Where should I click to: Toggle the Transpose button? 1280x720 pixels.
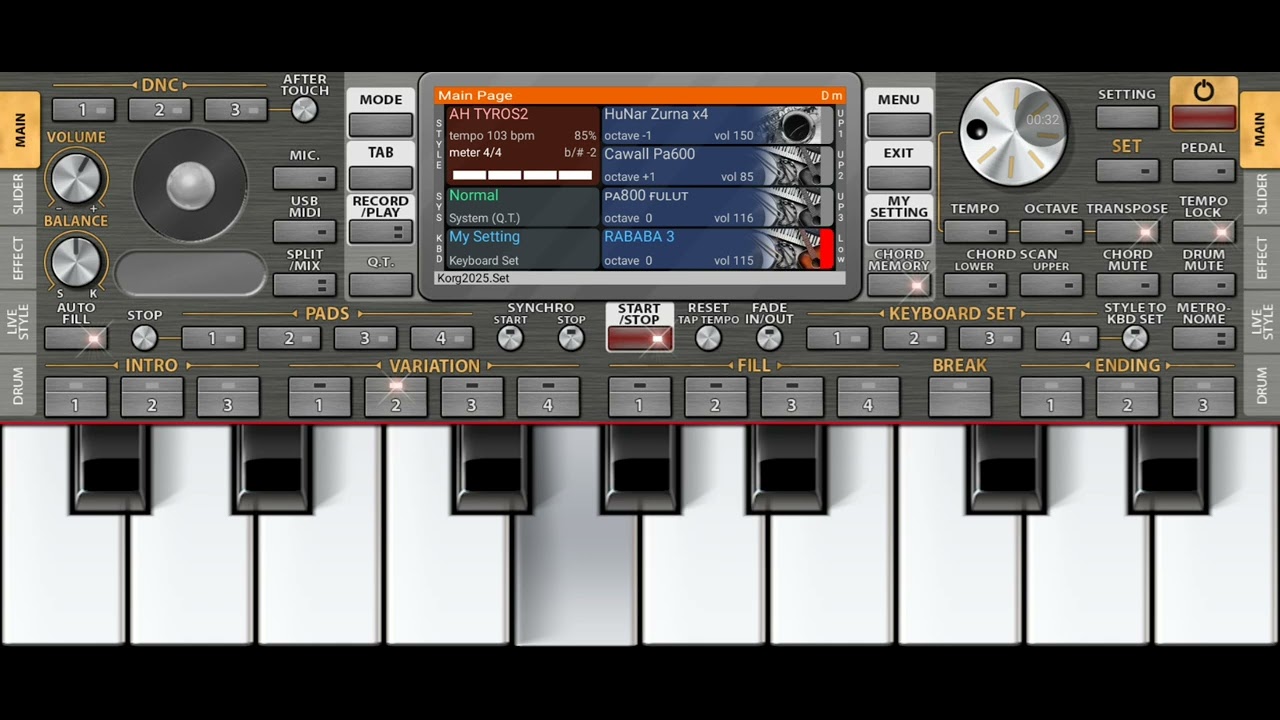pyautogui.click(x=1127, y=232)
